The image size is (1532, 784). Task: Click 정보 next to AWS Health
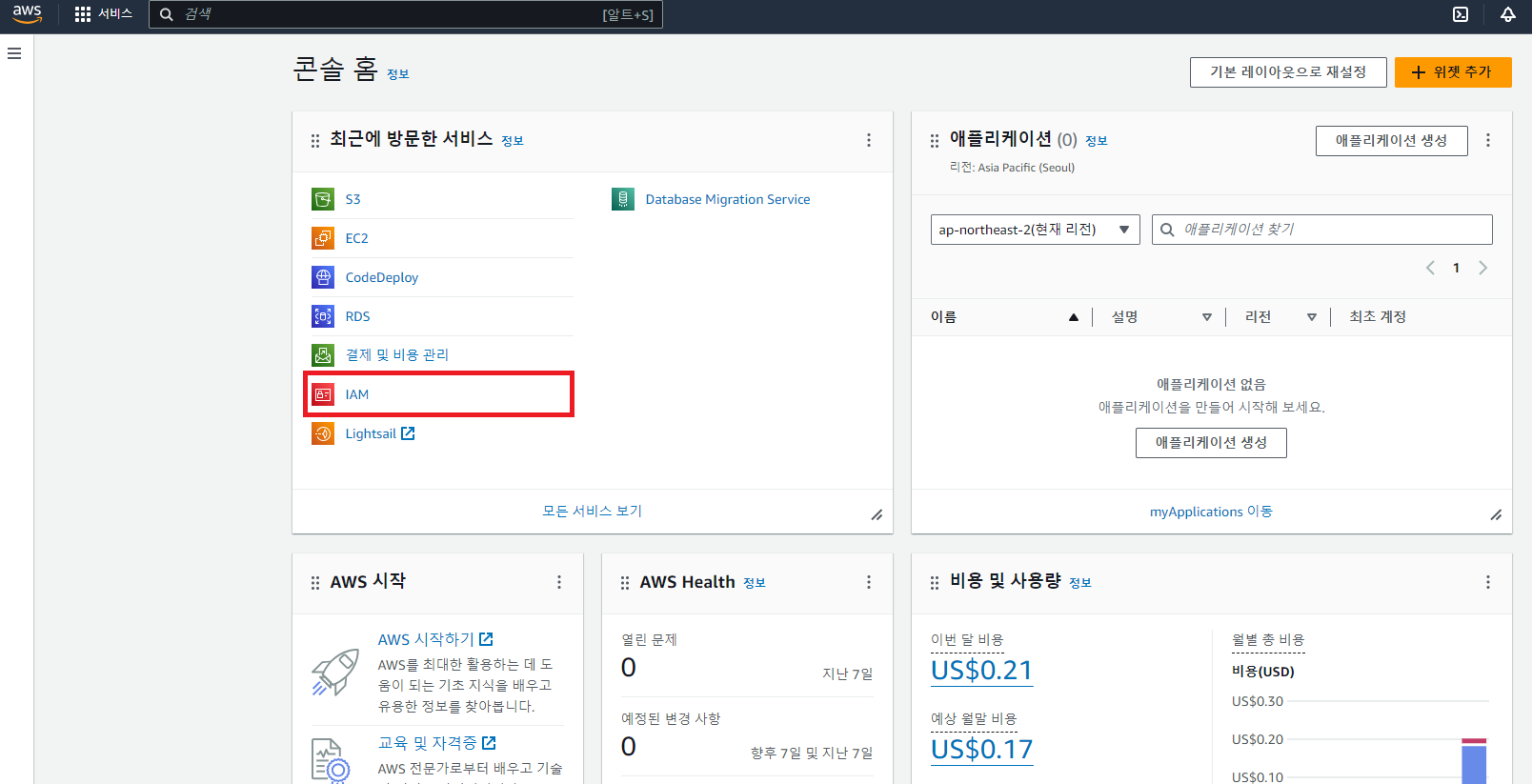pyautogui.click(x=755, y=583)
